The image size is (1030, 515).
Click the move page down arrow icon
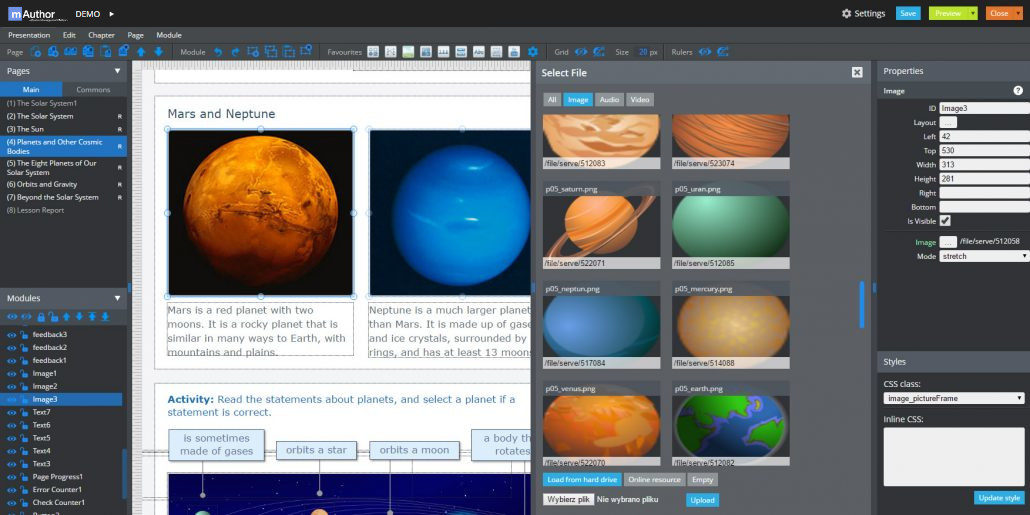[158, 52]
